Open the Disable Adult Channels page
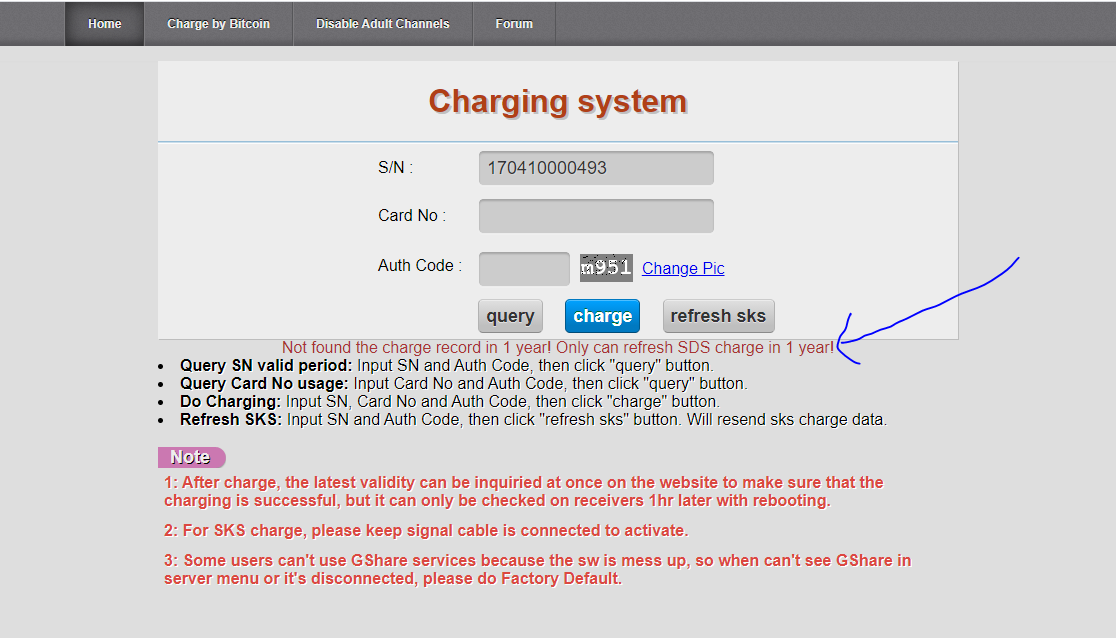The width and height of the screenshot is (1116, 638). (x=381, y=23)
